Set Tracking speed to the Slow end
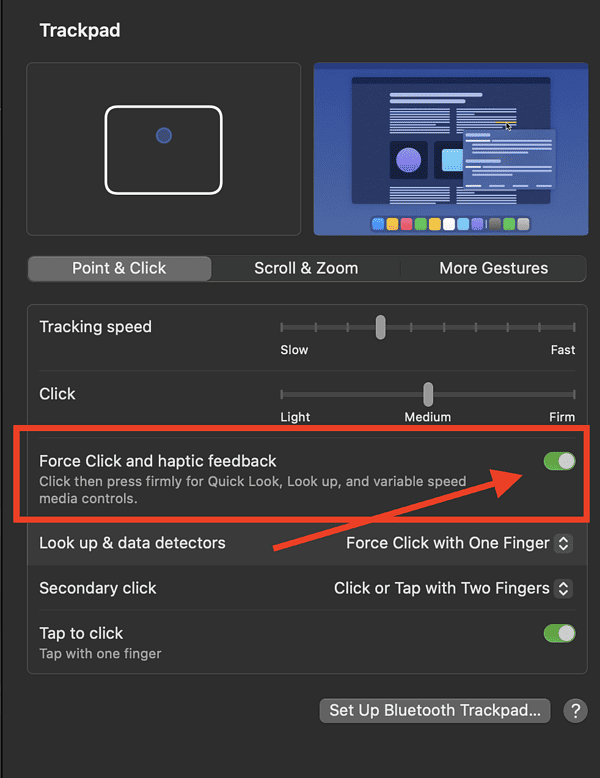Image resolution: width=600 pixels, height=778 pixels. 282,327
